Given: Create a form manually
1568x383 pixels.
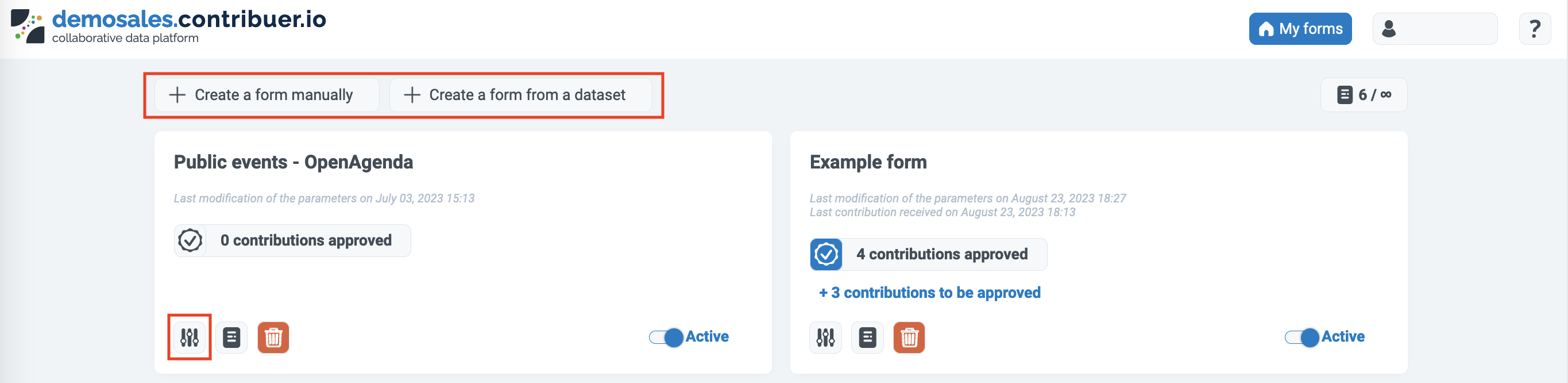Looking at the screenshot, I should pos(267,95).
